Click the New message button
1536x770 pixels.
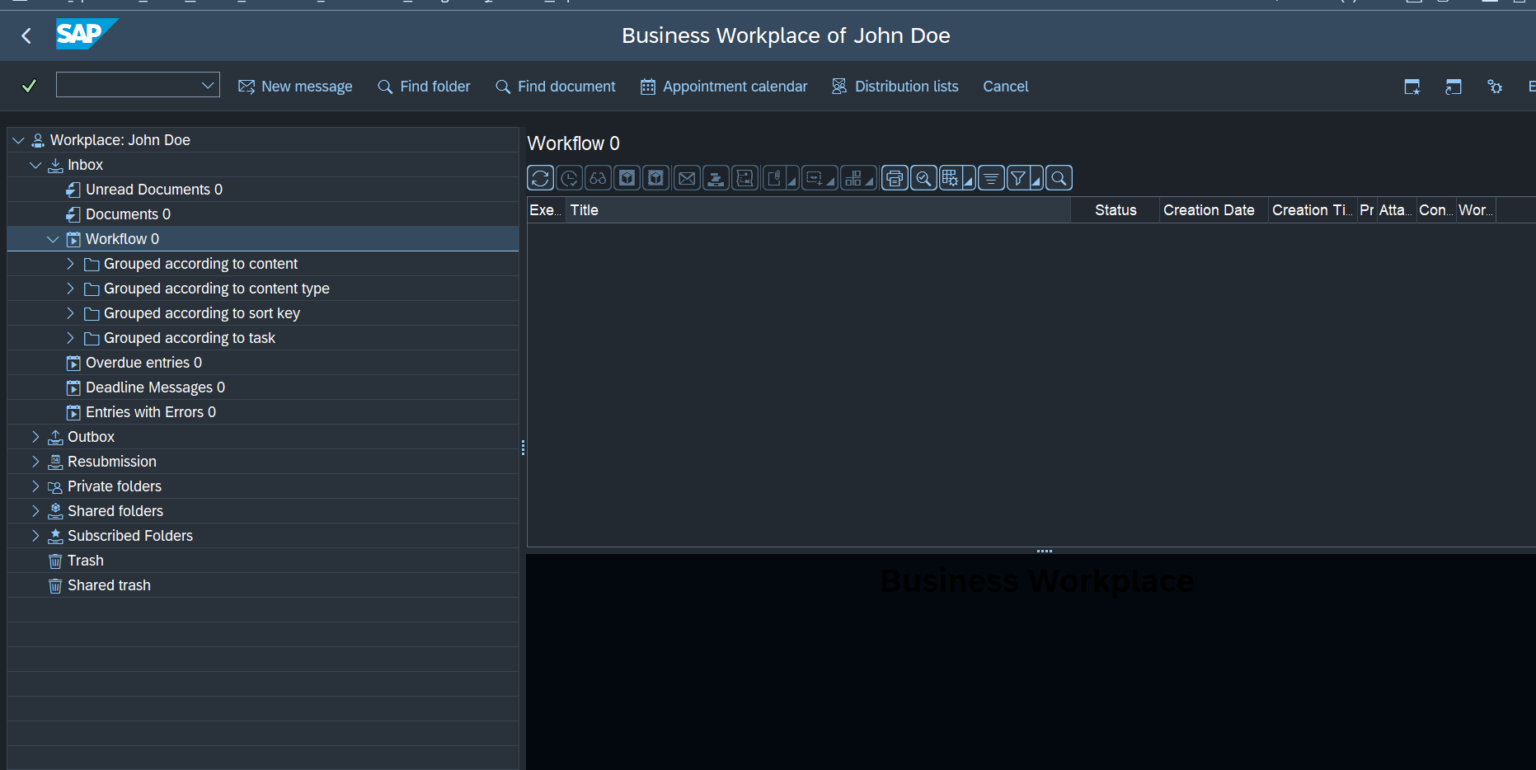click(295, 87)
